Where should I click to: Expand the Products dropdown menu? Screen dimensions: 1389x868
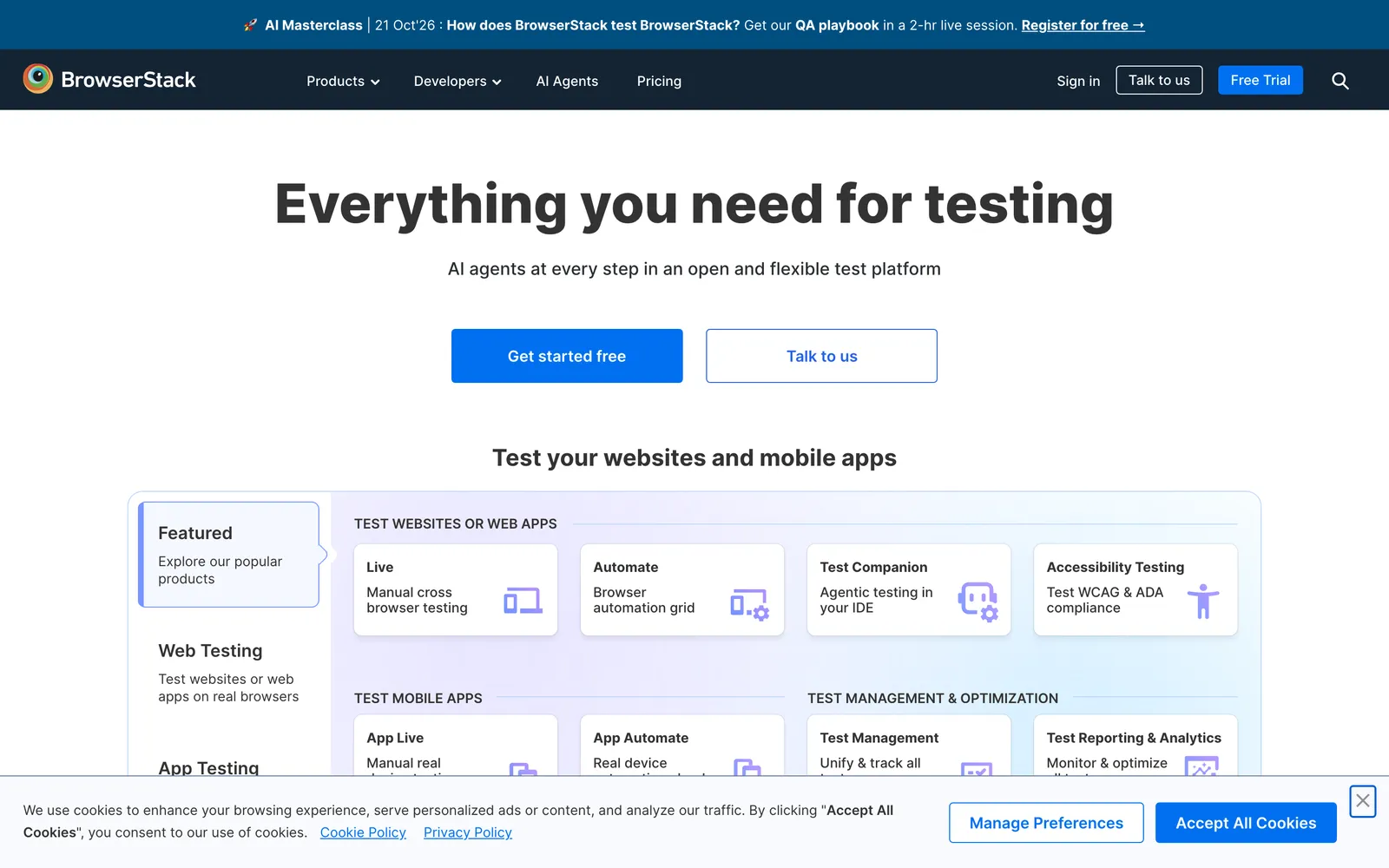click(343, 81)
